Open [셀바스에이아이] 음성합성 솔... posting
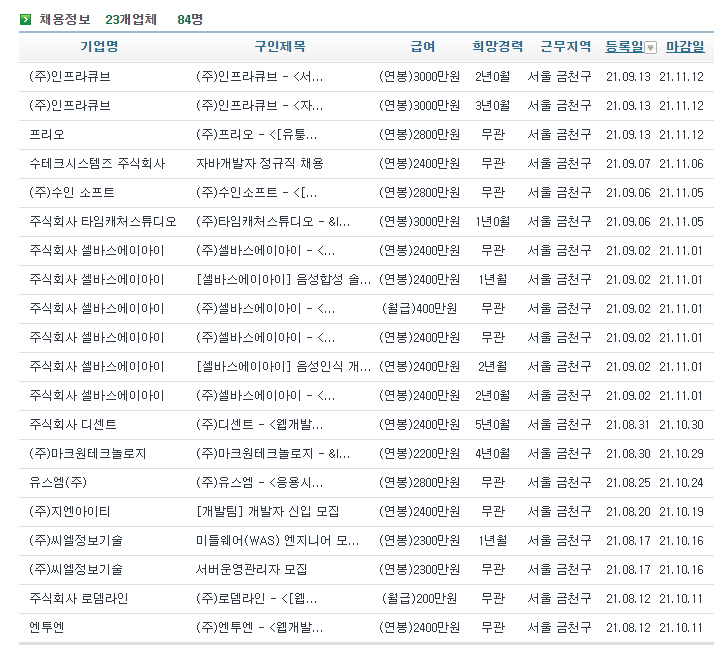Image resolution: width=717 pixels, height=649 pixels. 284,279
